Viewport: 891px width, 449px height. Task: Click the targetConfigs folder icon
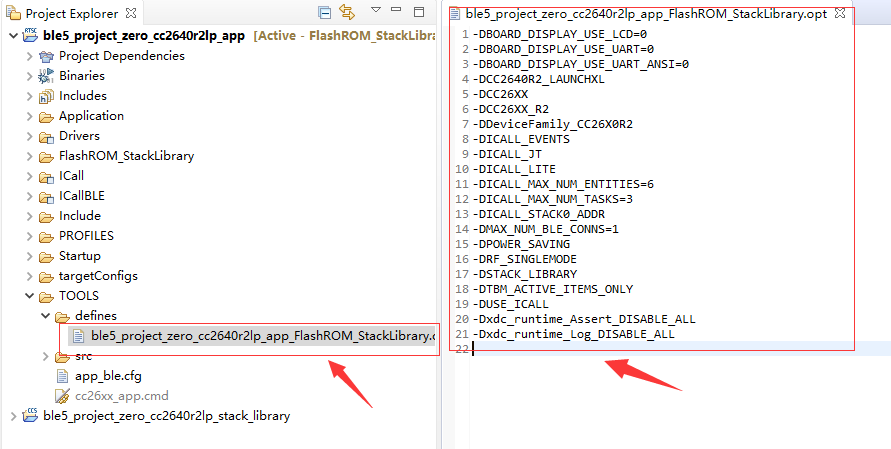[x=46, y=277]
